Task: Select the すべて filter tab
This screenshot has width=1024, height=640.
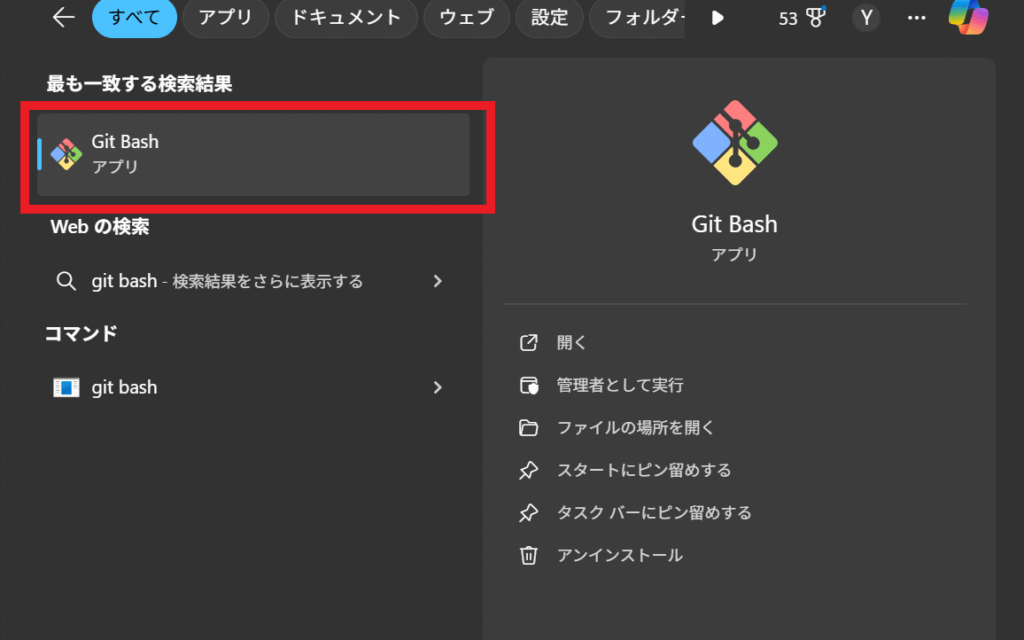Action: (135, 18)
